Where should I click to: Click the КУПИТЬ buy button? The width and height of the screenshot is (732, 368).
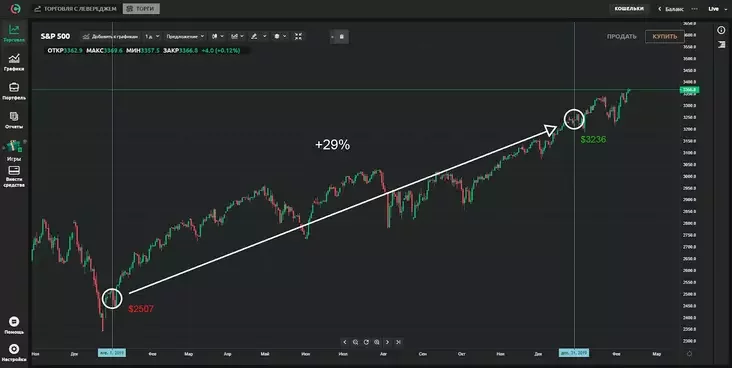coord(665,36)
